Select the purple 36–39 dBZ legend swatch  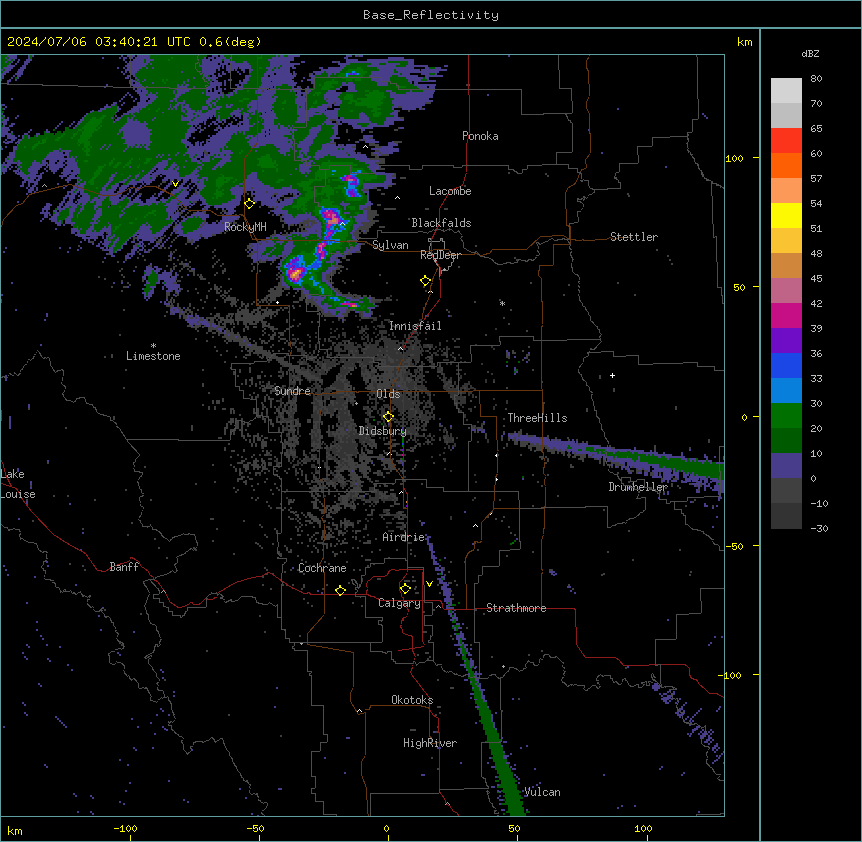[x=786, y=341]
